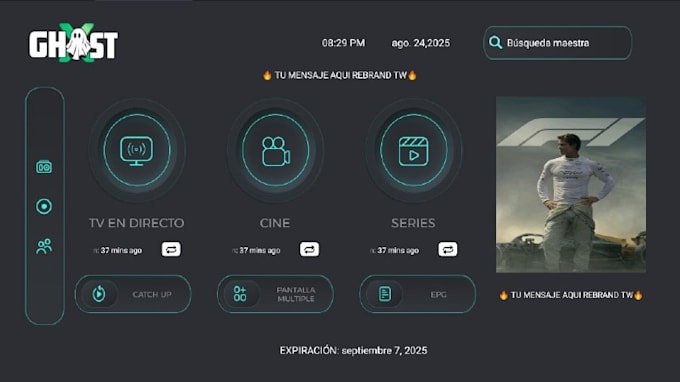This screenshot has width=680, height=382.
Task: Click the EXPIRACIÓN septiembre 7, 2025 text
Action: pyautogui.click(x=353, y=350)
